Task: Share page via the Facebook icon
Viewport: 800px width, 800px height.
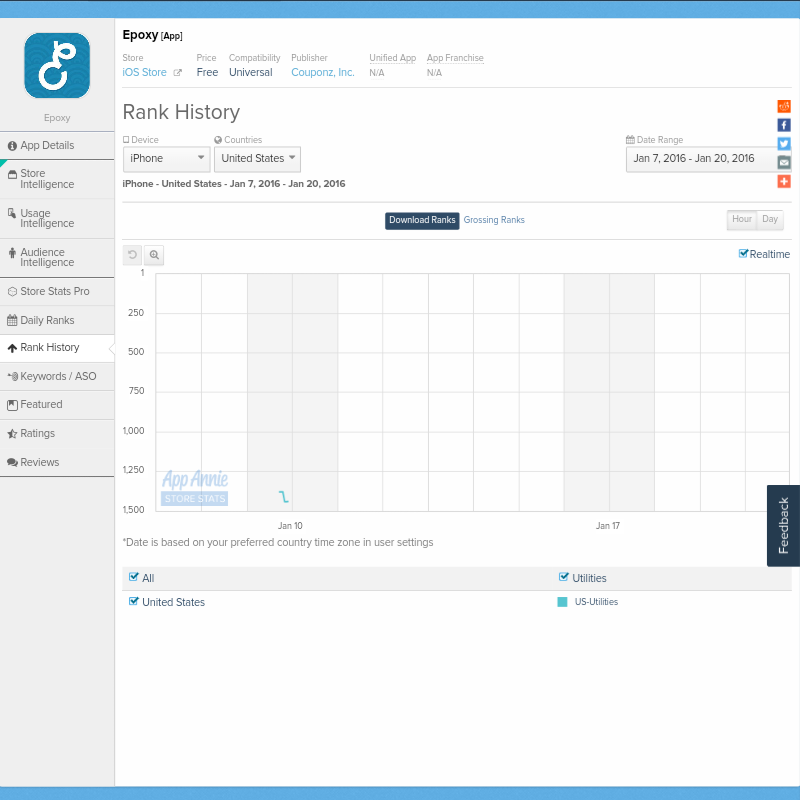Action: [x=784, y=125]
